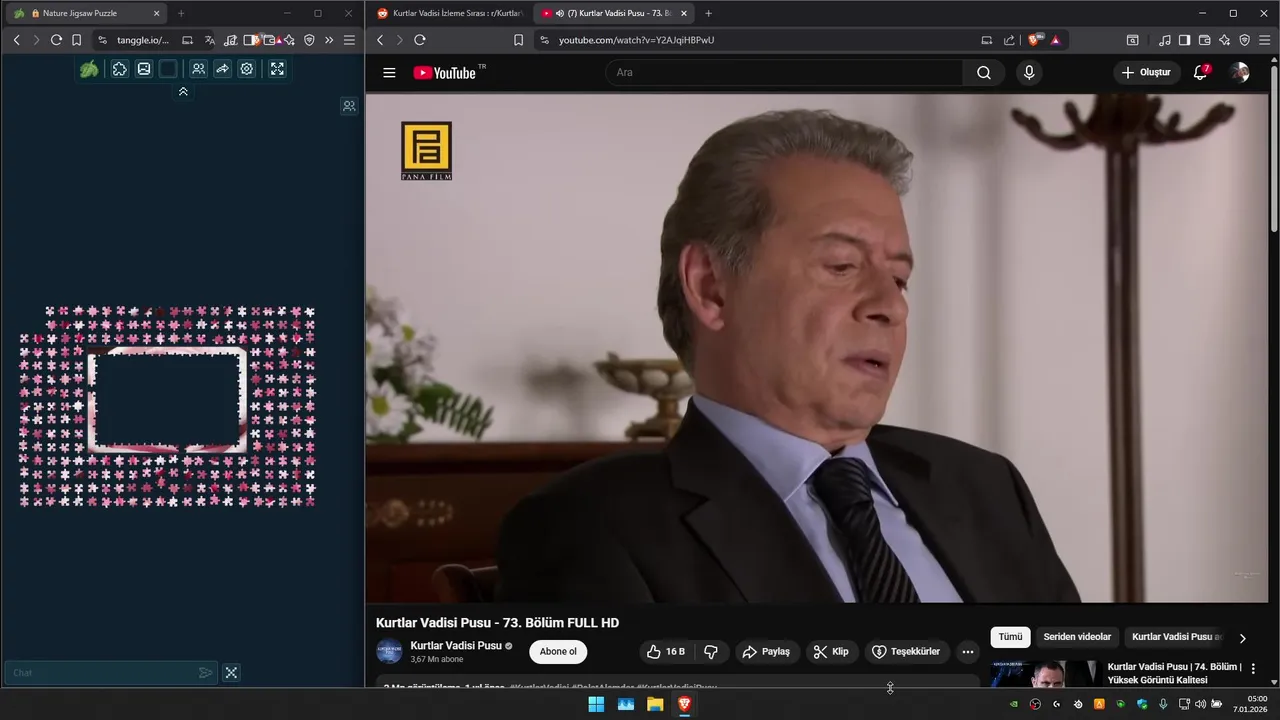Open Brave VPN shield in YouTube window
The image size is (1280, 720).
click(x=1244, y=40)
